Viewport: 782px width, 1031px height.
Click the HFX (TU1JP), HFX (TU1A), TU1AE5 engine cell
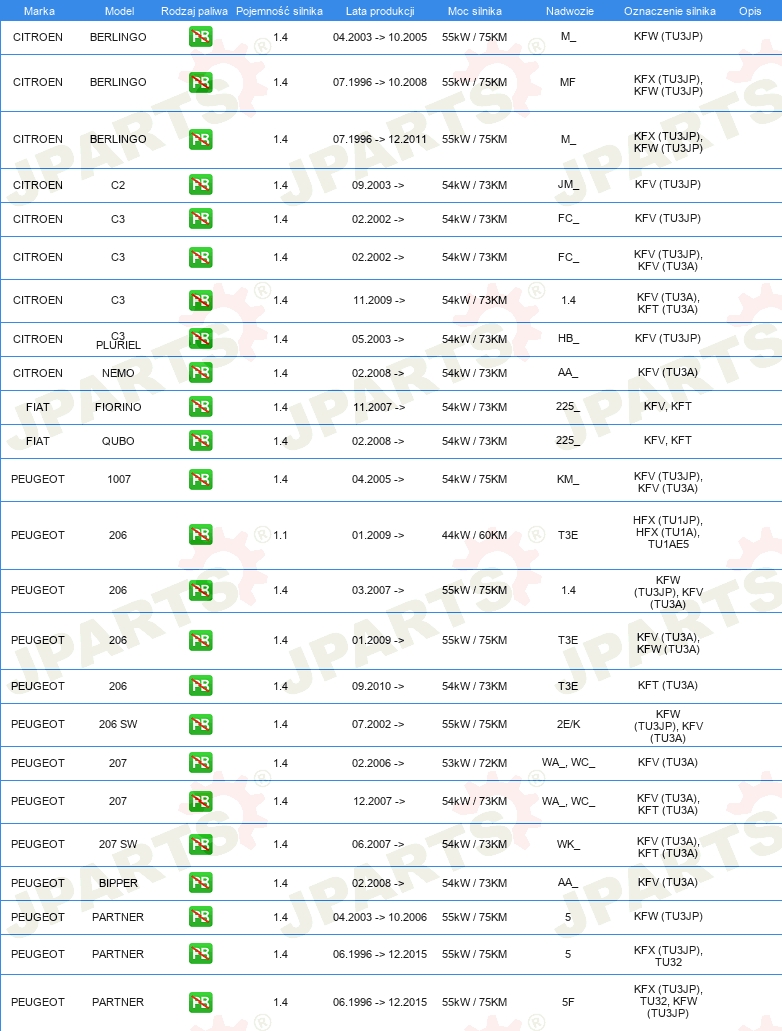click(x=668, y=532)
